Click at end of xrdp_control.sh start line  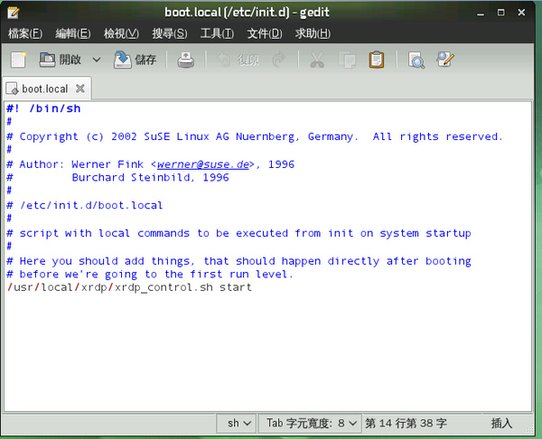(x=253, y=288)
